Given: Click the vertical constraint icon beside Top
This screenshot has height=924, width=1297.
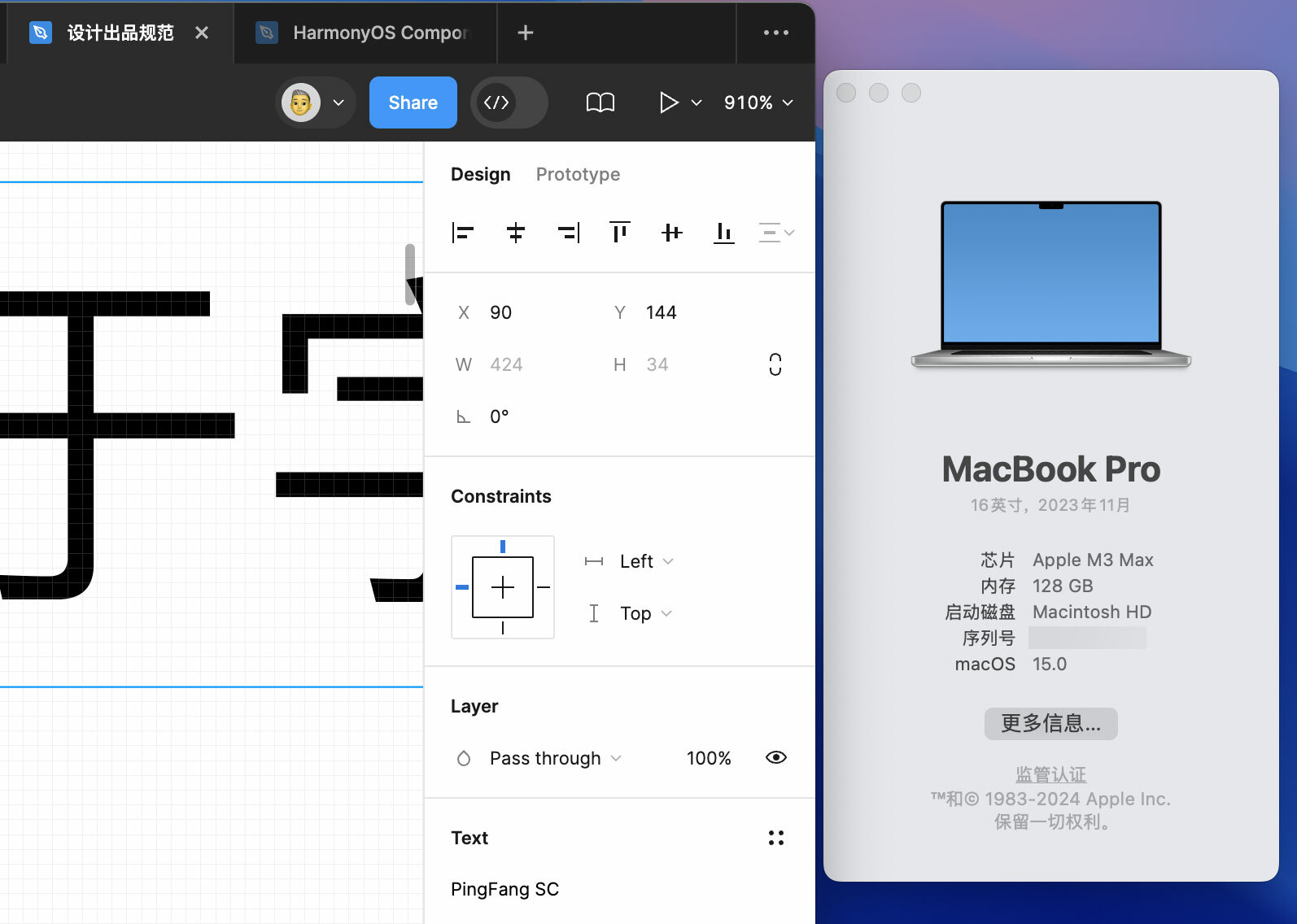Looking at the screenshot, I should [x=594, y=613].
